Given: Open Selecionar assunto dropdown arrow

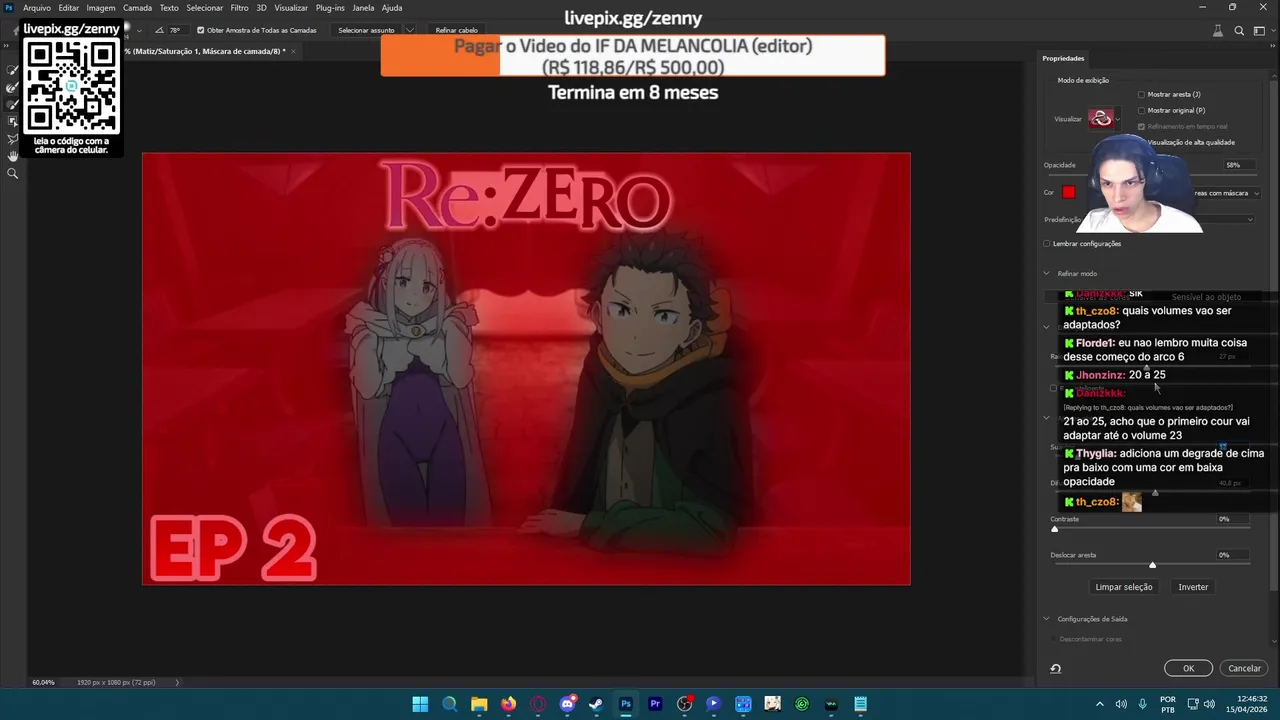Looking at the screenshot, I should click(x=409, y=30).
